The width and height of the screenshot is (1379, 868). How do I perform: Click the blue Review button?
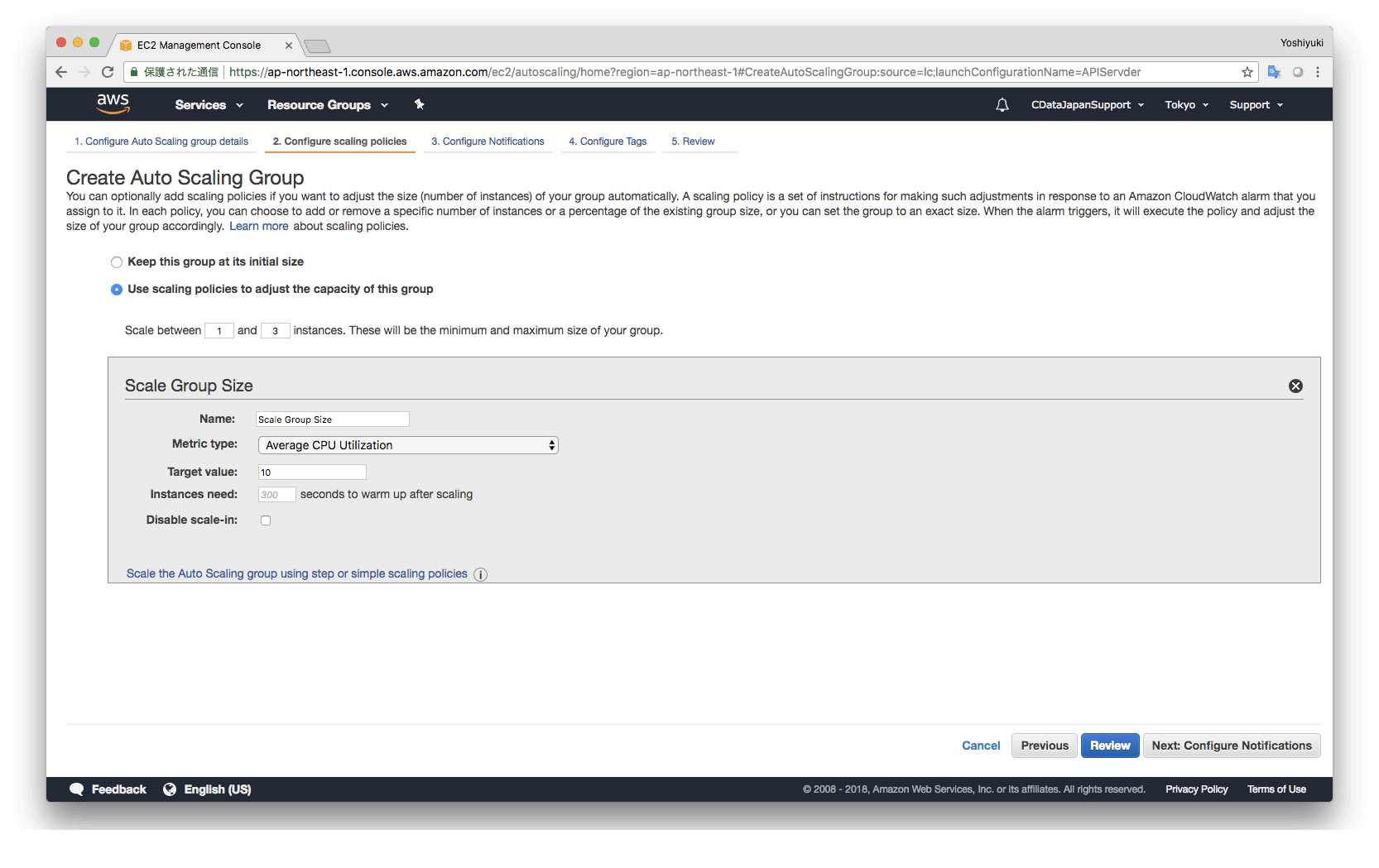point(1109,746)
